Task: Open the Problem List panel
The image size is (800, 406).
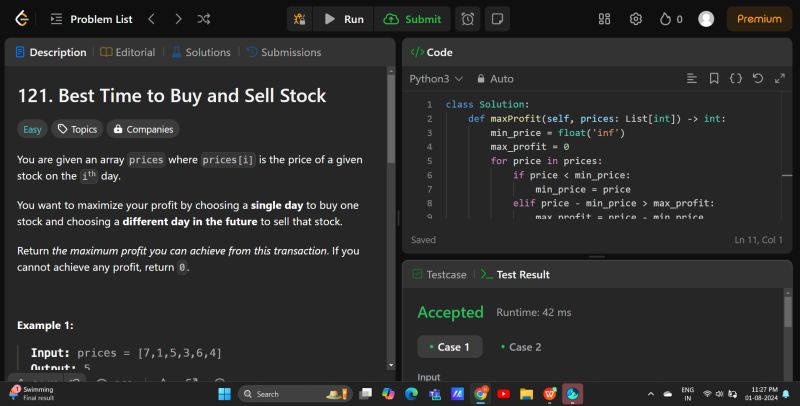Action: point(91,19)
